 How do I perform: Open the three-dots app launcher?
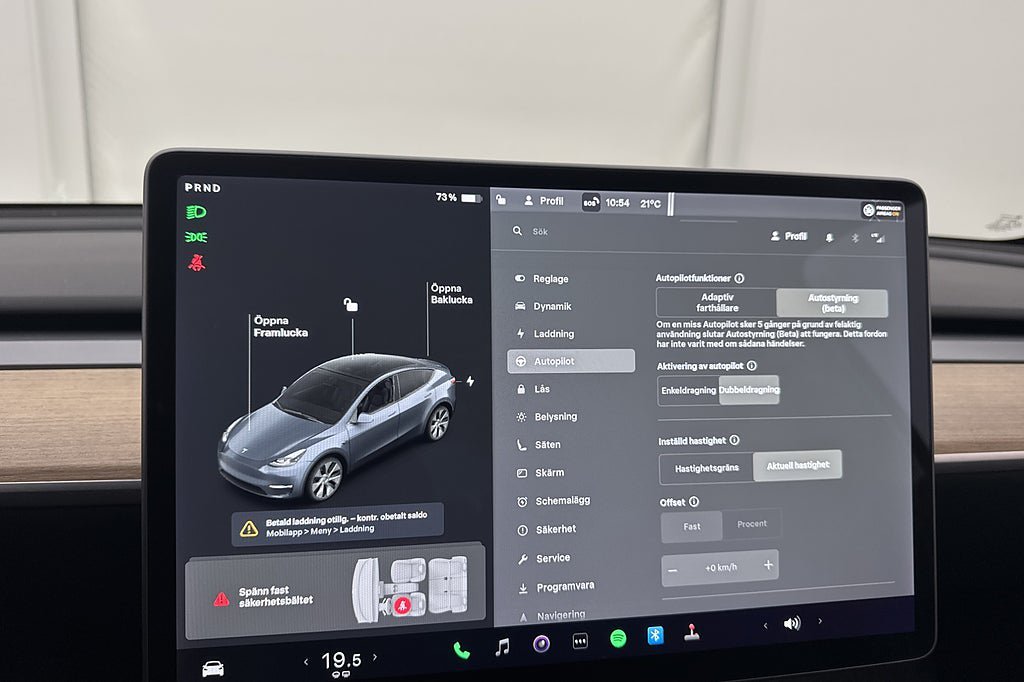pos(580,641)
